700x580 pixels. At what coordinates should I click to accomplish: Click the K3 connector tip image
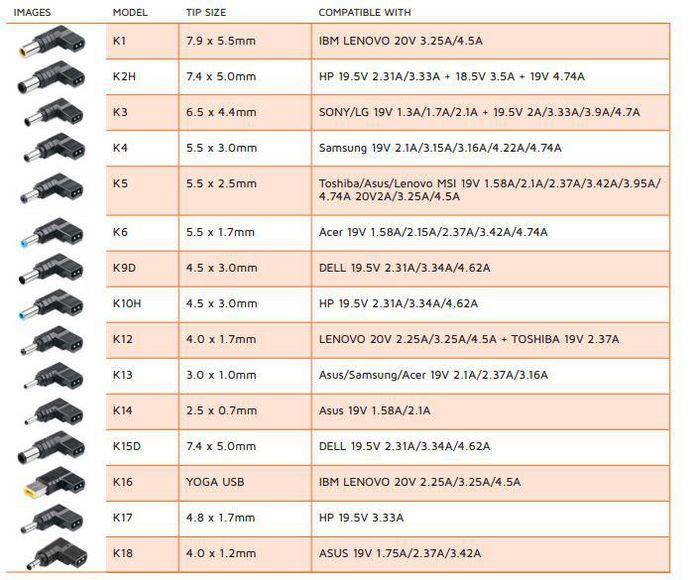click(x=54, y=113)
